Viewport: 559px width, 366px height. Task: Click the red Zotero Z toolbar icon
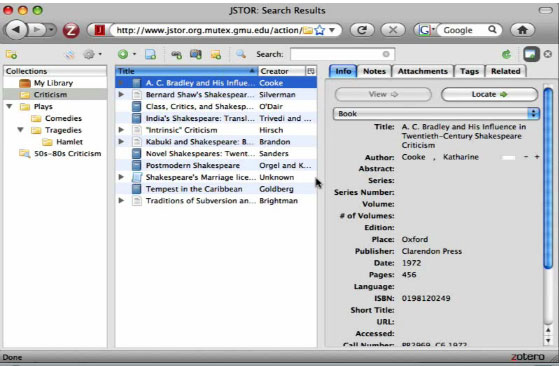click(71, 30)
